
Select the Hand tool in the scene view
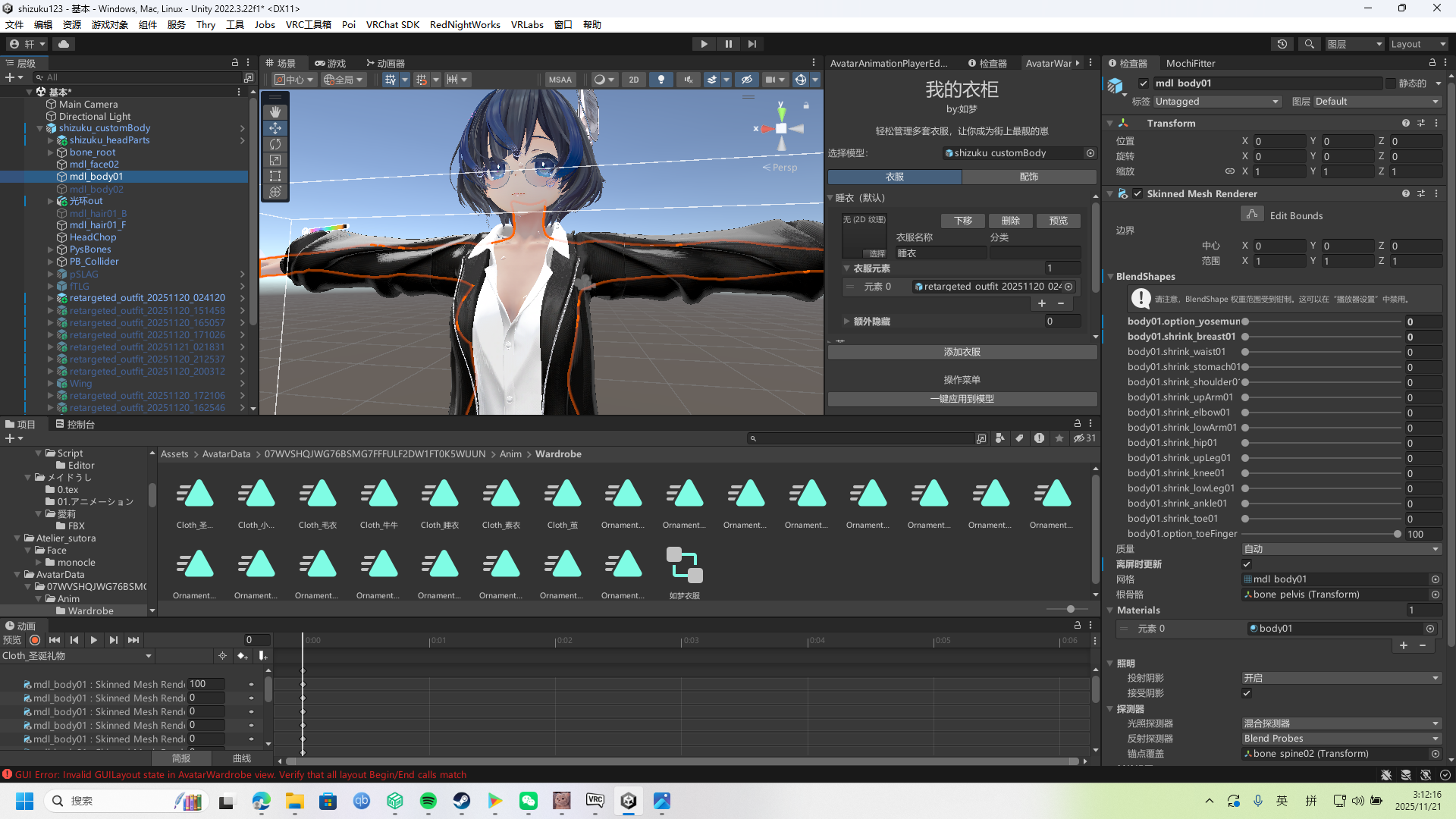click(x=275, y=112)
